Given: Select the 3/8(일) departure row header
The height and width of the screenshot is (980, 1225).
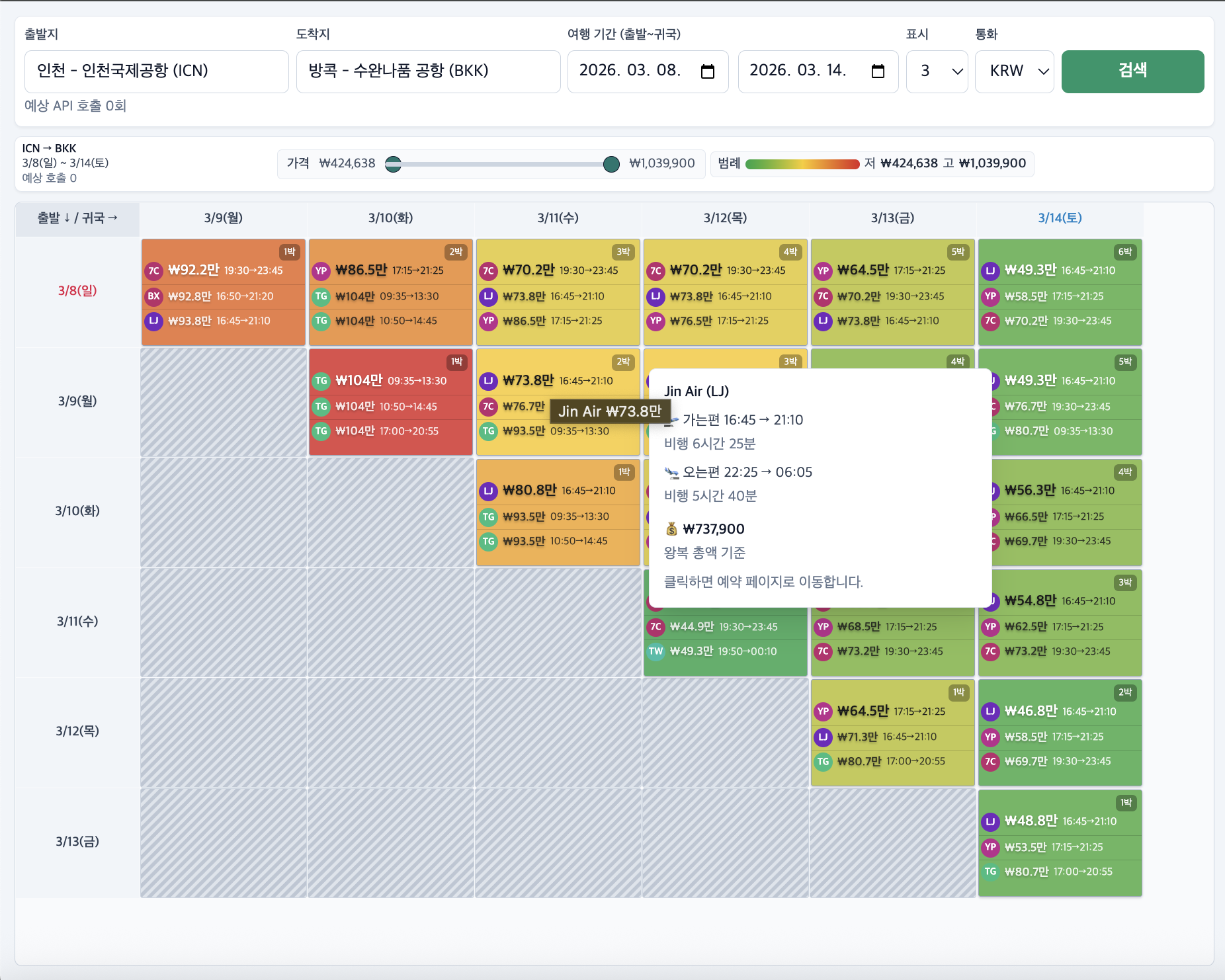Looking at the screenshot, I should point(77,291).
